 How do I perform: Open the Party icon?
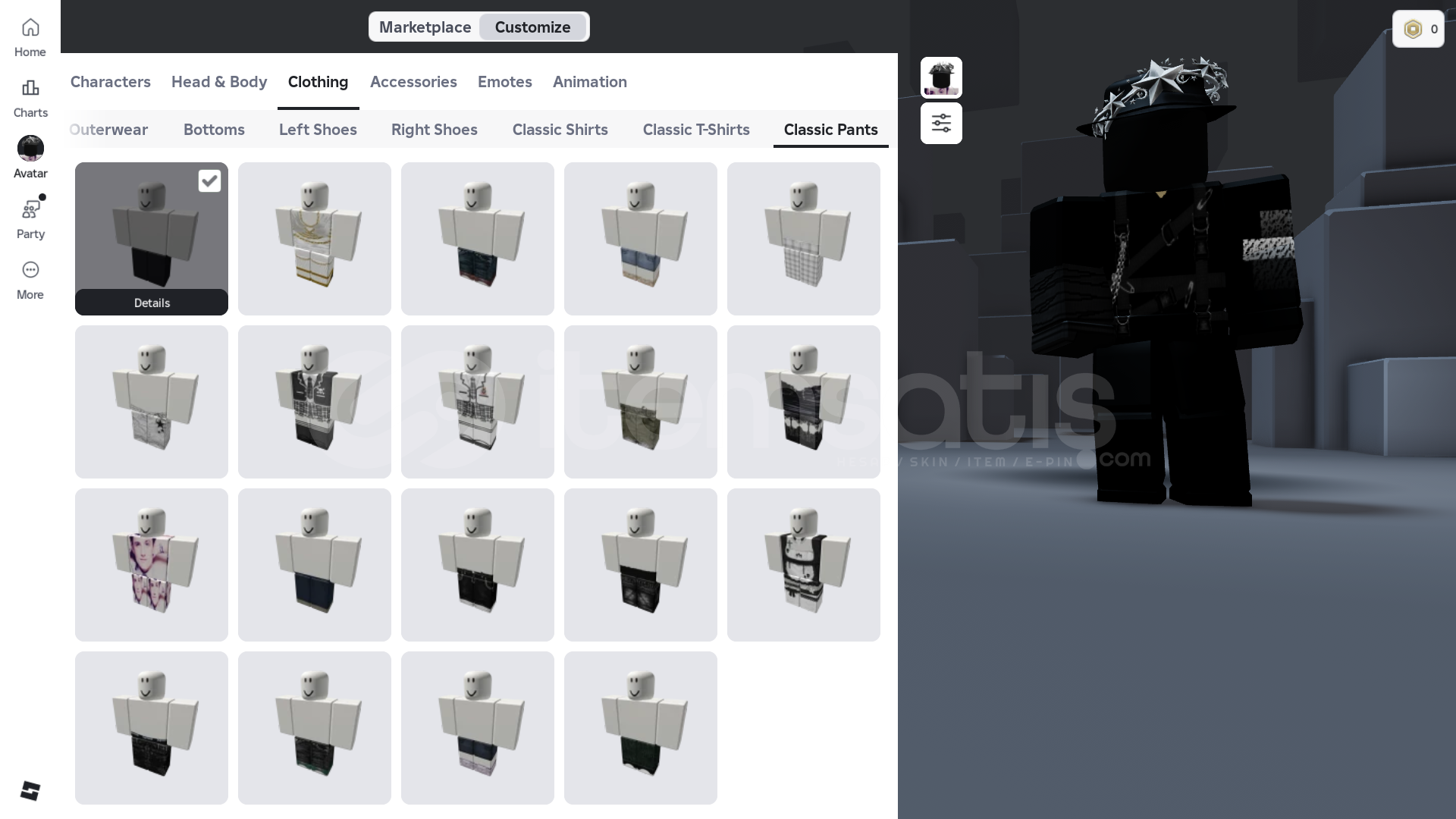tap(30, 210)
